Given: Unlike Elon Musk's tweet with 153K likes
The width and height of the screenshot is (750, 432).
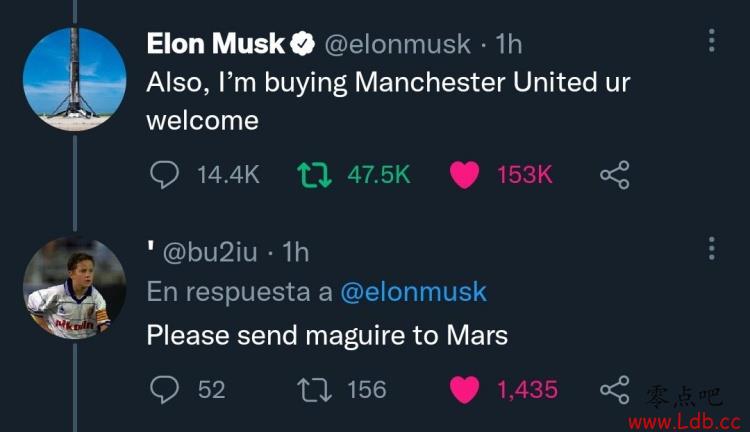Looking at the screenshot, I should (x=464, y=175).
